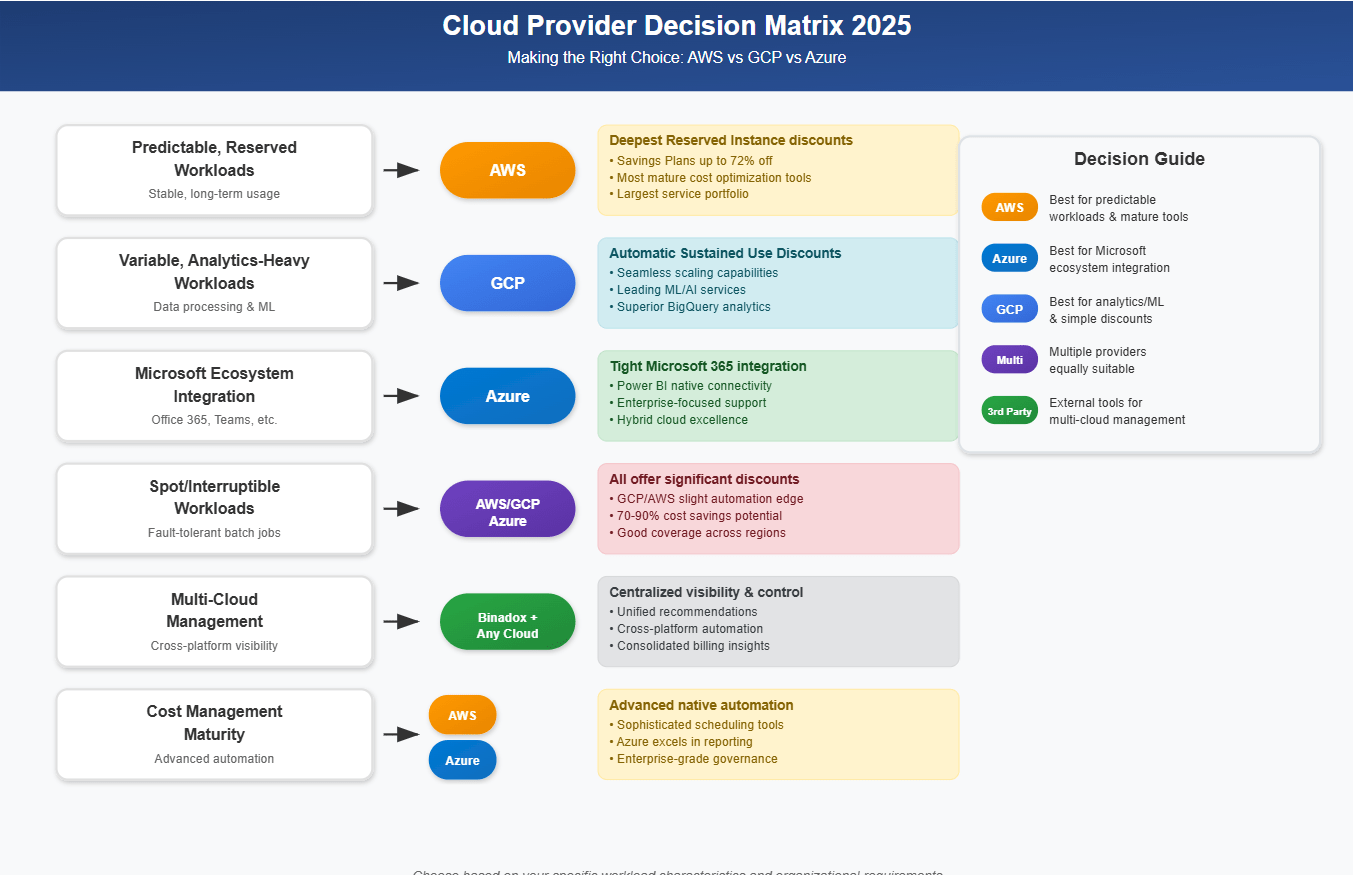
Task: Click the GCP badge in the Decision Guide
Action: (1010, 309)
